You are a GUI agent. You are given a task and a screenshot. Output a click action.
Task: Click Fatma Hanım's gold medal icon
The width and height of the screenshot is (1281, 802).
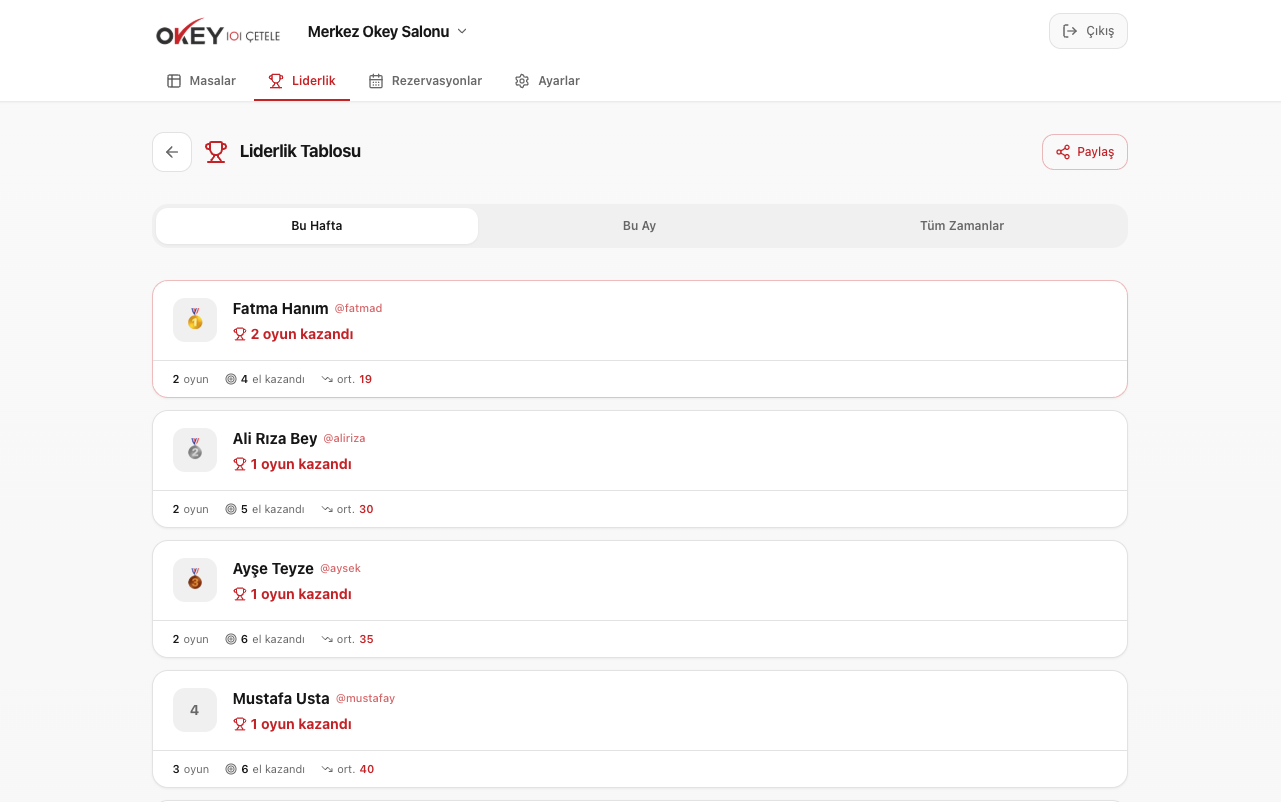click(x=195, y=320)
